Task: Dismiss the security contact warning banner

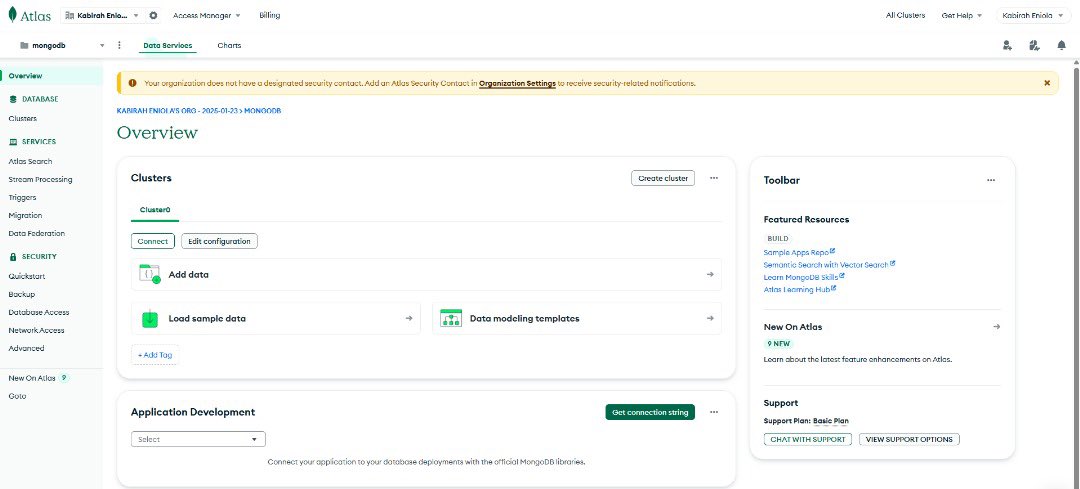Action: point(1047,83)
